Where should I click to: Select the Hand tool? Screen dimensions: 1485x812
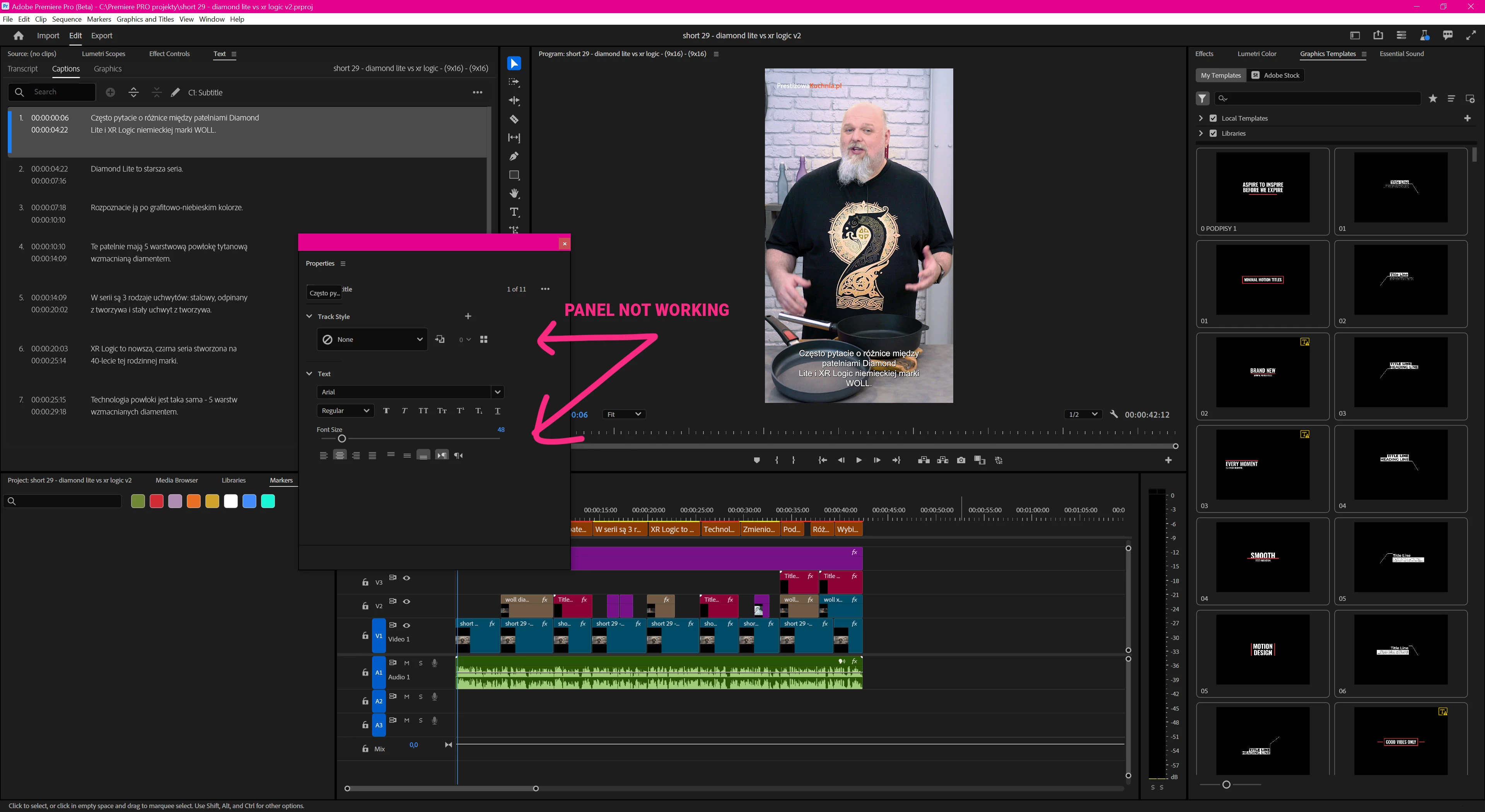coord(514,194)
